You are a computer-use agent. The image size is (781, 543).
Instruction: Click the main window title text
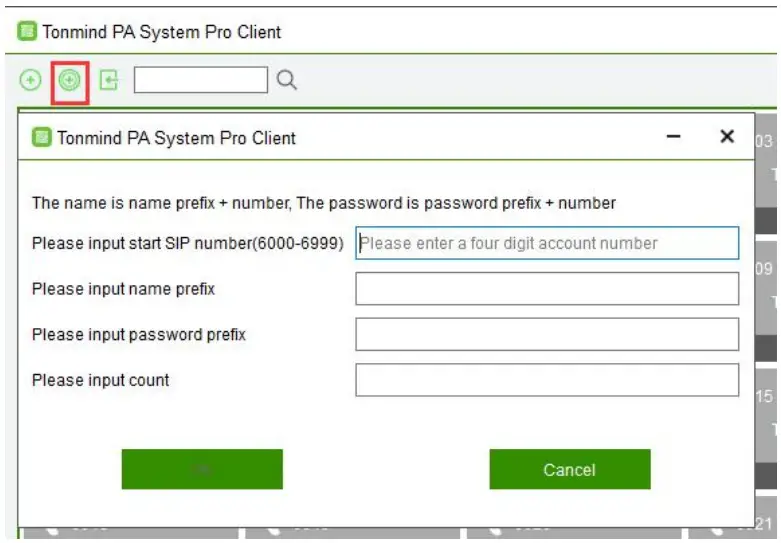click(x=162, y=32)
